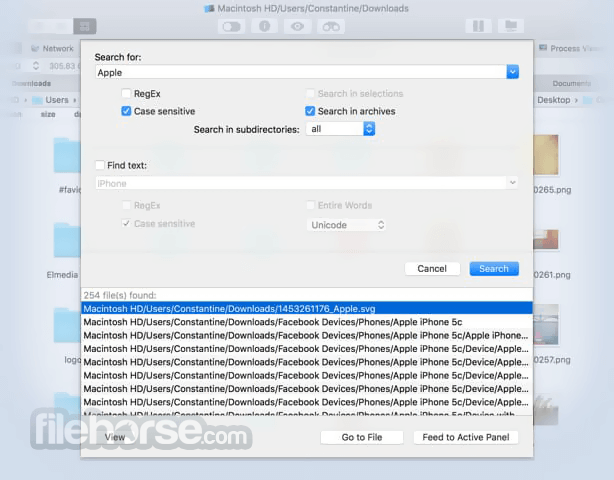
Task: Click the folder icon in top-right toolbar
Action: pyautogui.click(x=511, y=26)
